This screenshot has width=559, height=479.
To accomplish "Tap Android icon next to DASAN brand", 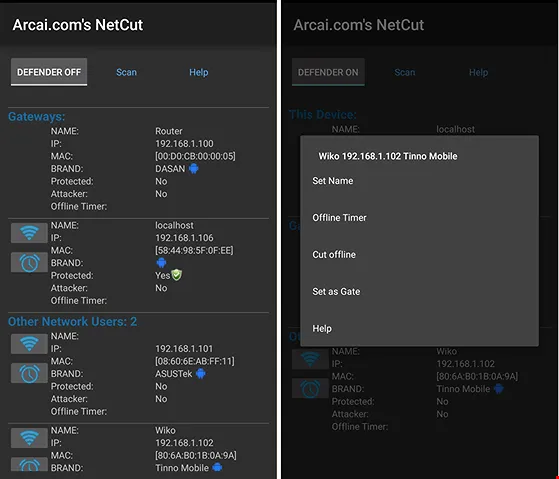I will pyautogui.click(x=194, y=169).
